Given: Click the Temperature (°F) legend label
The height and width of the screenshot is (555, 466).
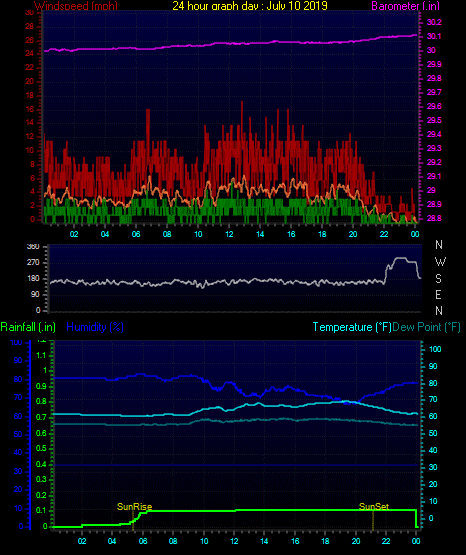Looking at the screenshot, I should click(352, 327).
